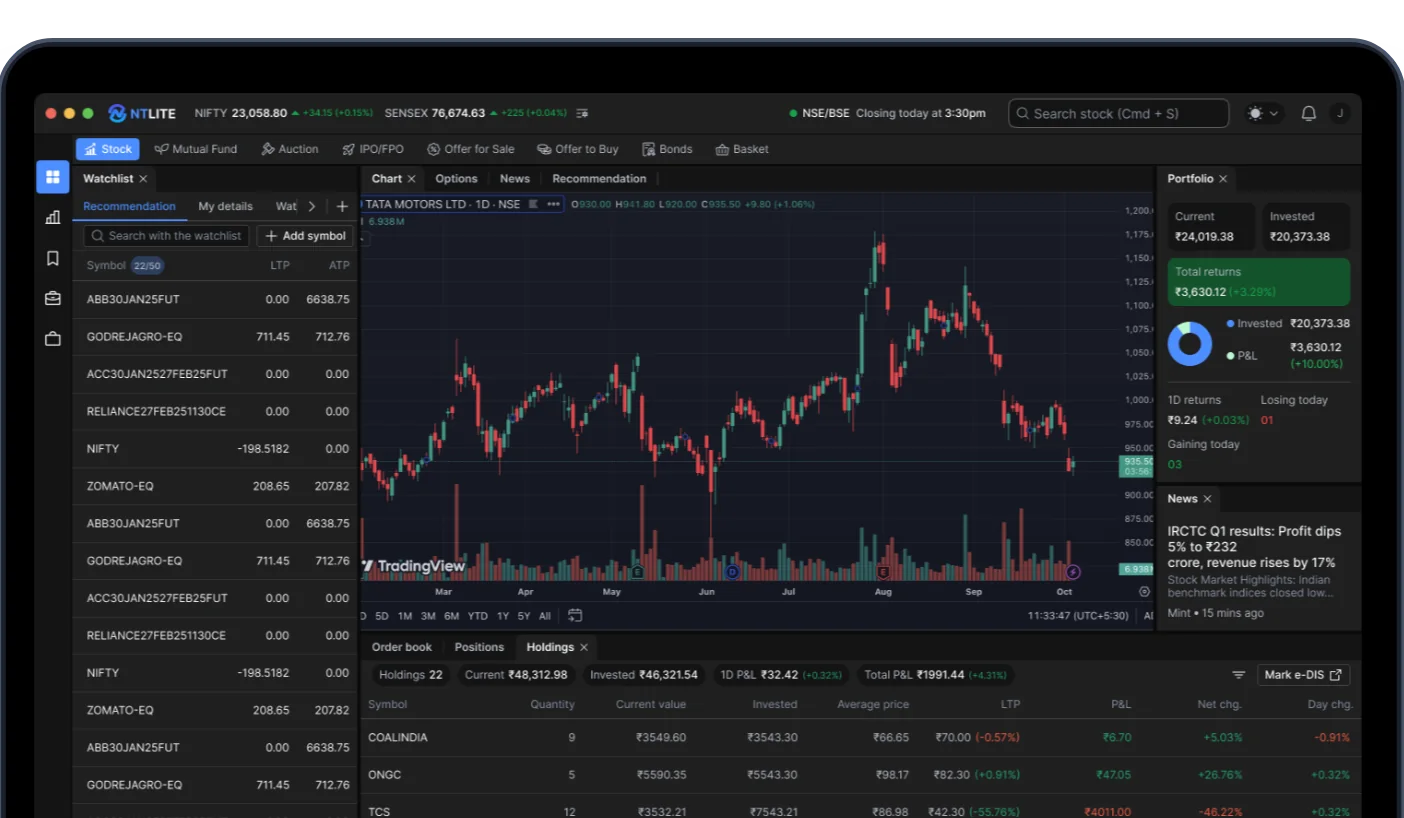Click the Mark e-DIS button
Screen dimensions: 1404x818
coord(1304,675)
